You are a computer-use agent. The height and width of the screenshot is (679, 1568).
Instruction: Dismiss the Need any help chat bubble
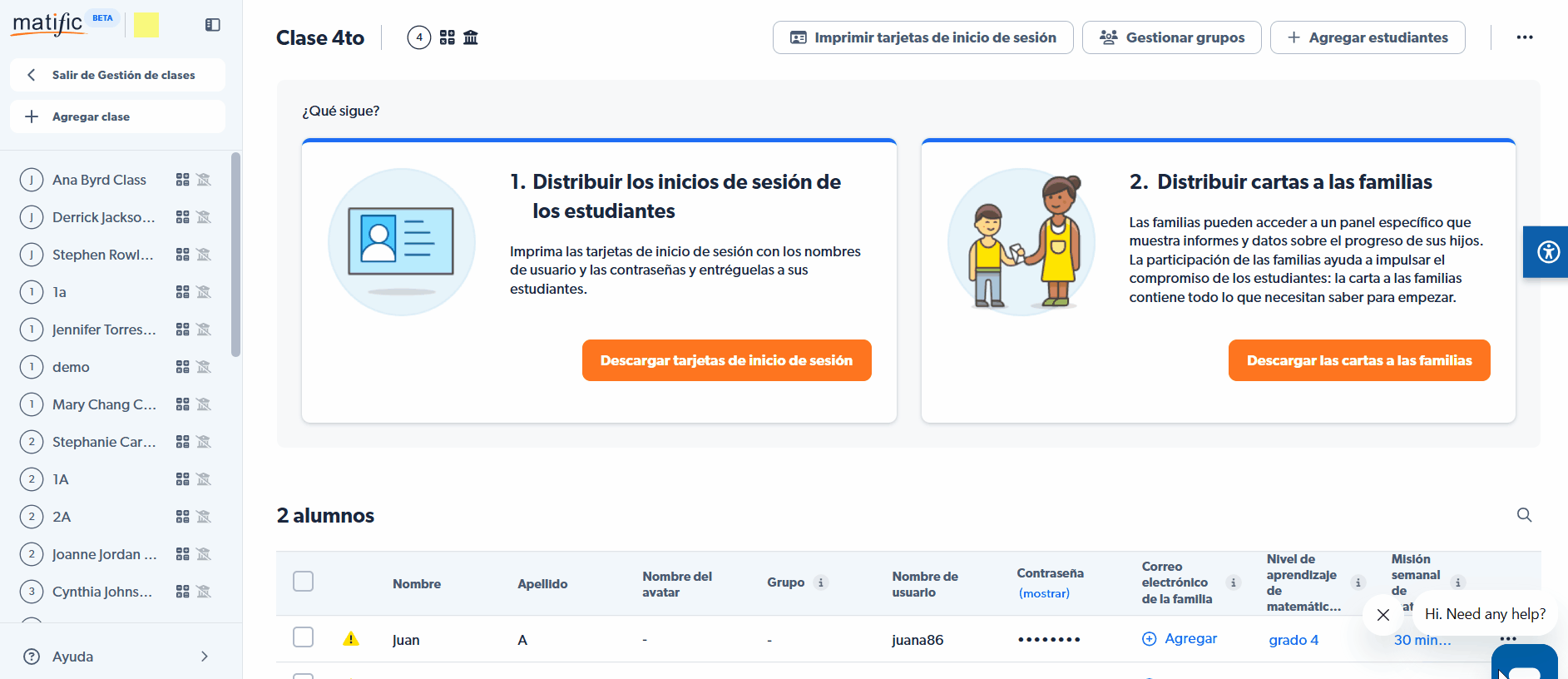[x=1383, y=615]
